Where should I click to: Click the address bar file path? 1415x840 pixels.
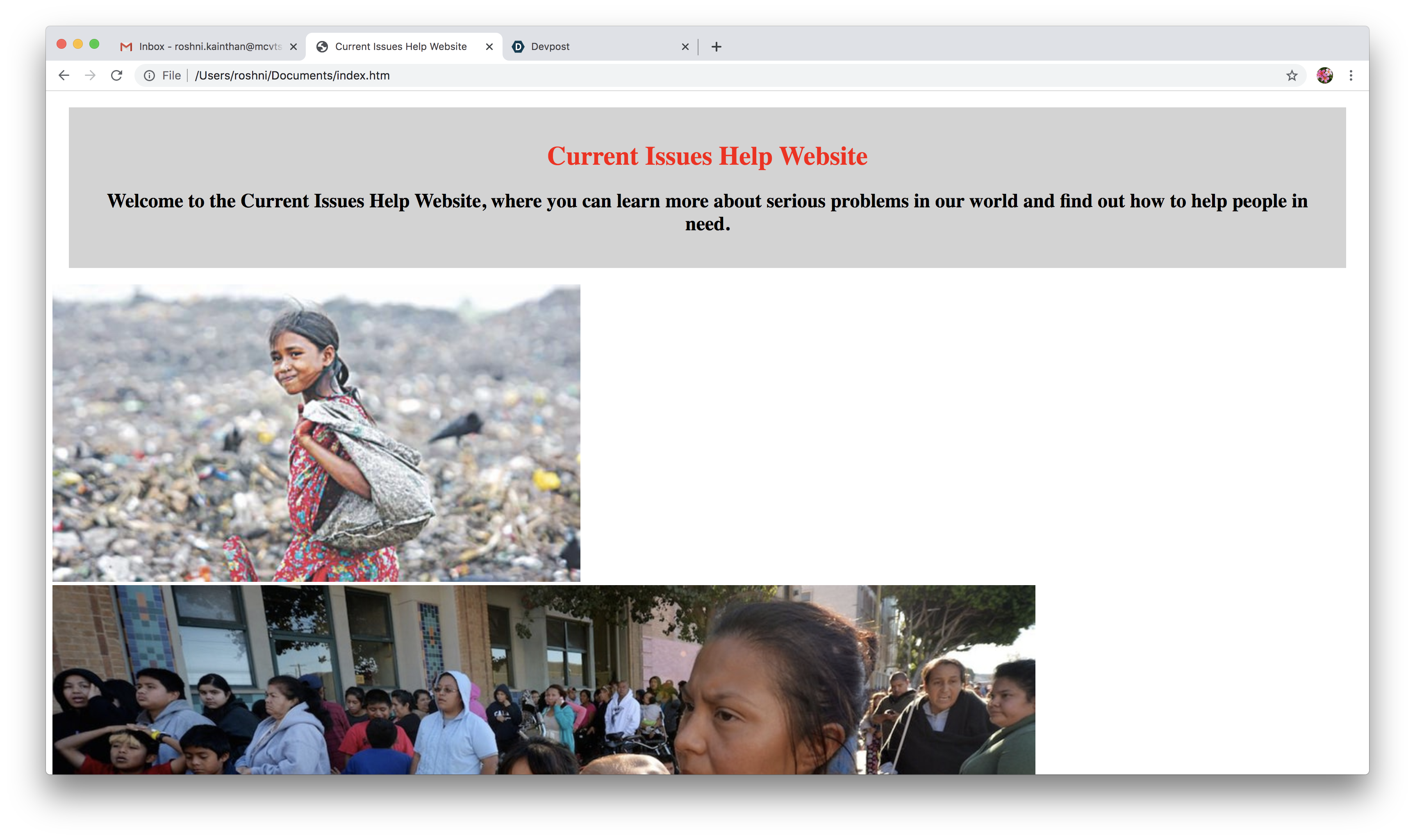[x=292, y=75]
